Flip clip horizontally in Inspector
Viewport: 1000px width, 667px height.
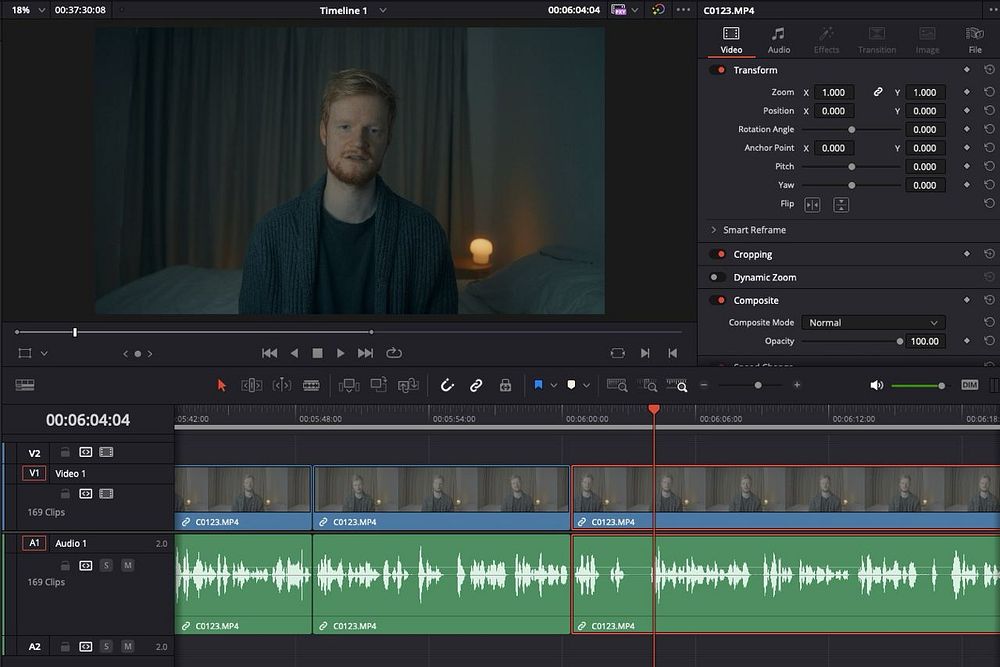812,204
